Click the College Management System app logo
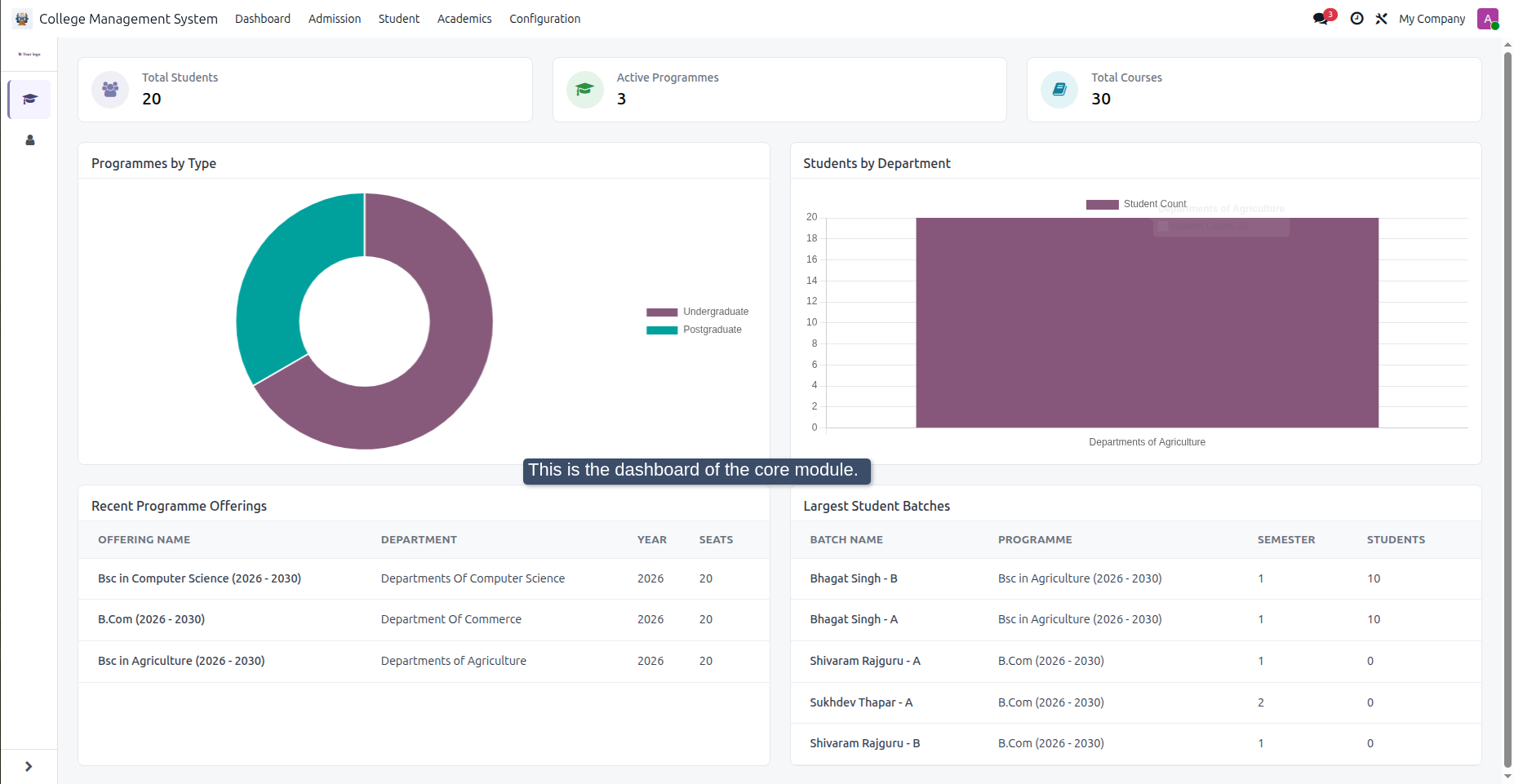Viewport: 1514px width, 784px height. coord(22,19)
